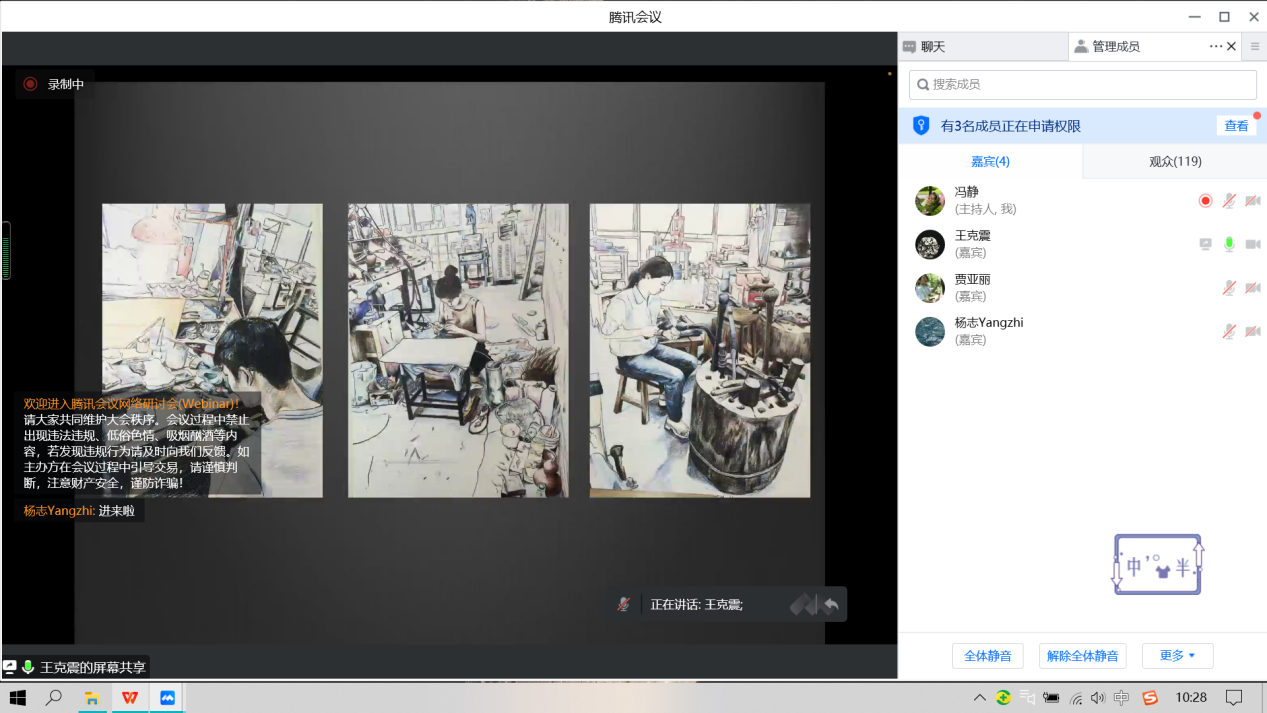The width and height of the screenshot is (1267, 713).
Task: Click 查看 to review permission requests
Action: pyautogui.click(x=1236, y=126)
